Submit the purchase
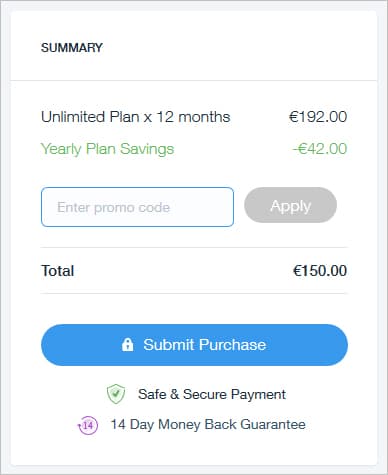The height and width of the screenshot is (475, 388). tap(194, 345)
